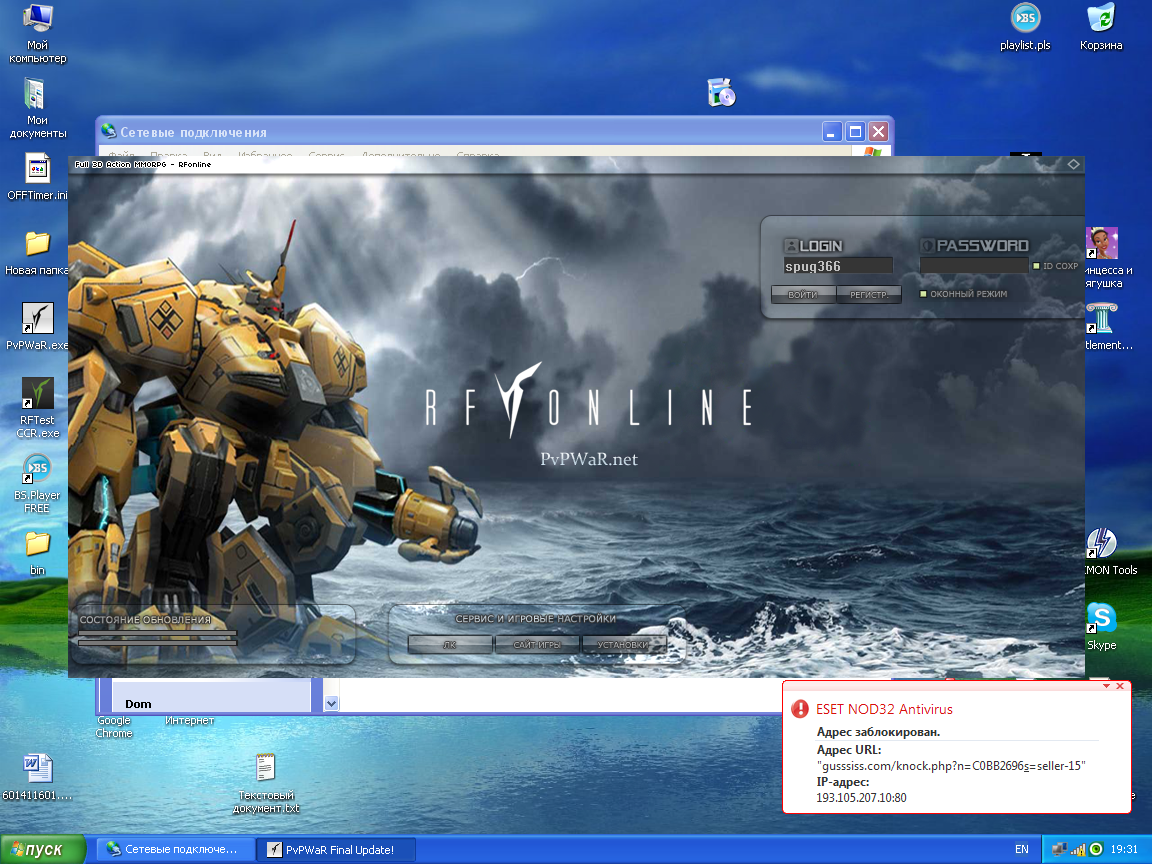Click the ESET eye icon in system tray
Viewport: 1152px width, 864px height.
click(1096, 849)
